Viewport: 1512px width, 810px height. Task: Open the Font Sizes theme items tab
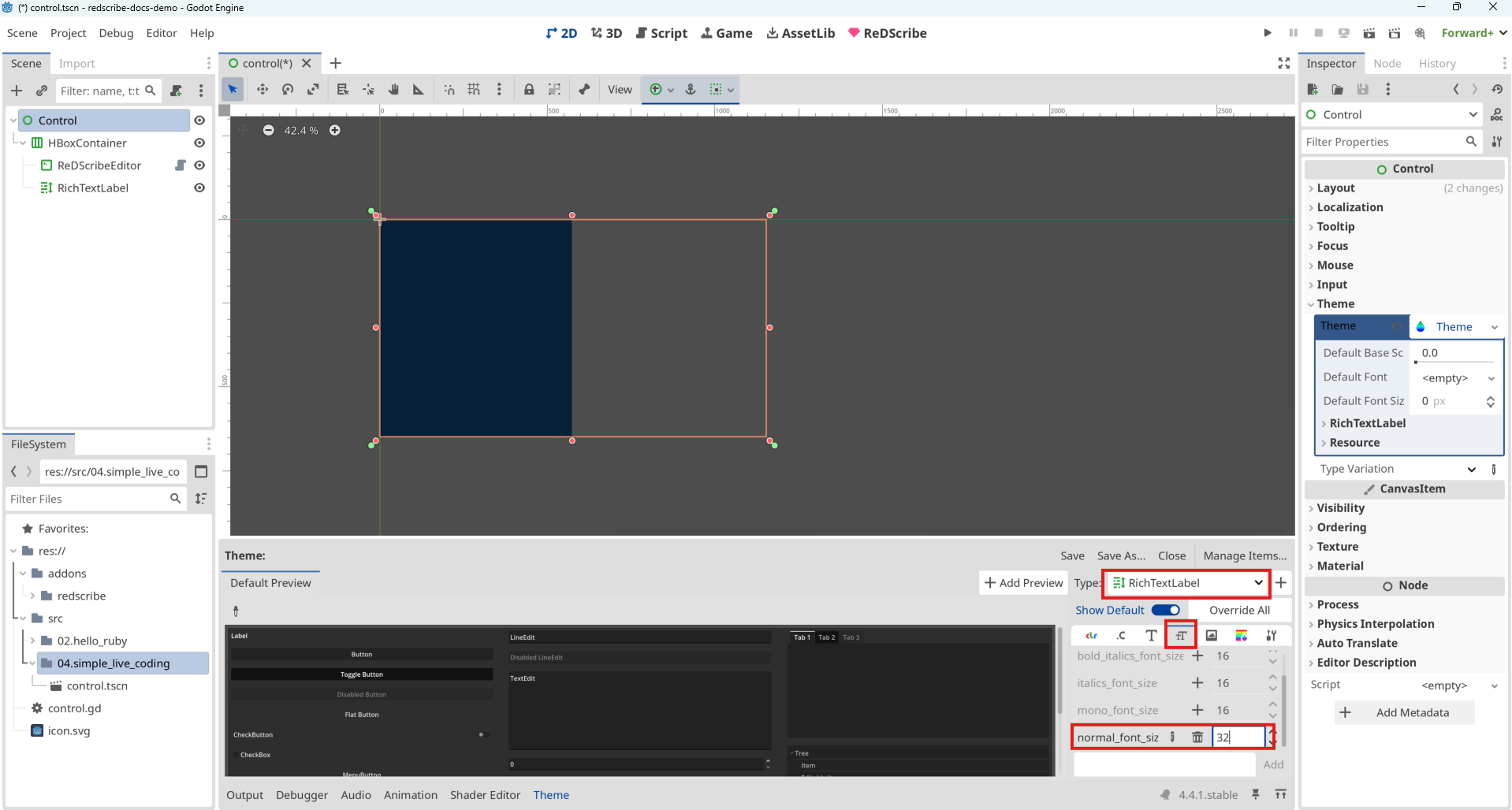[1181, 635]
